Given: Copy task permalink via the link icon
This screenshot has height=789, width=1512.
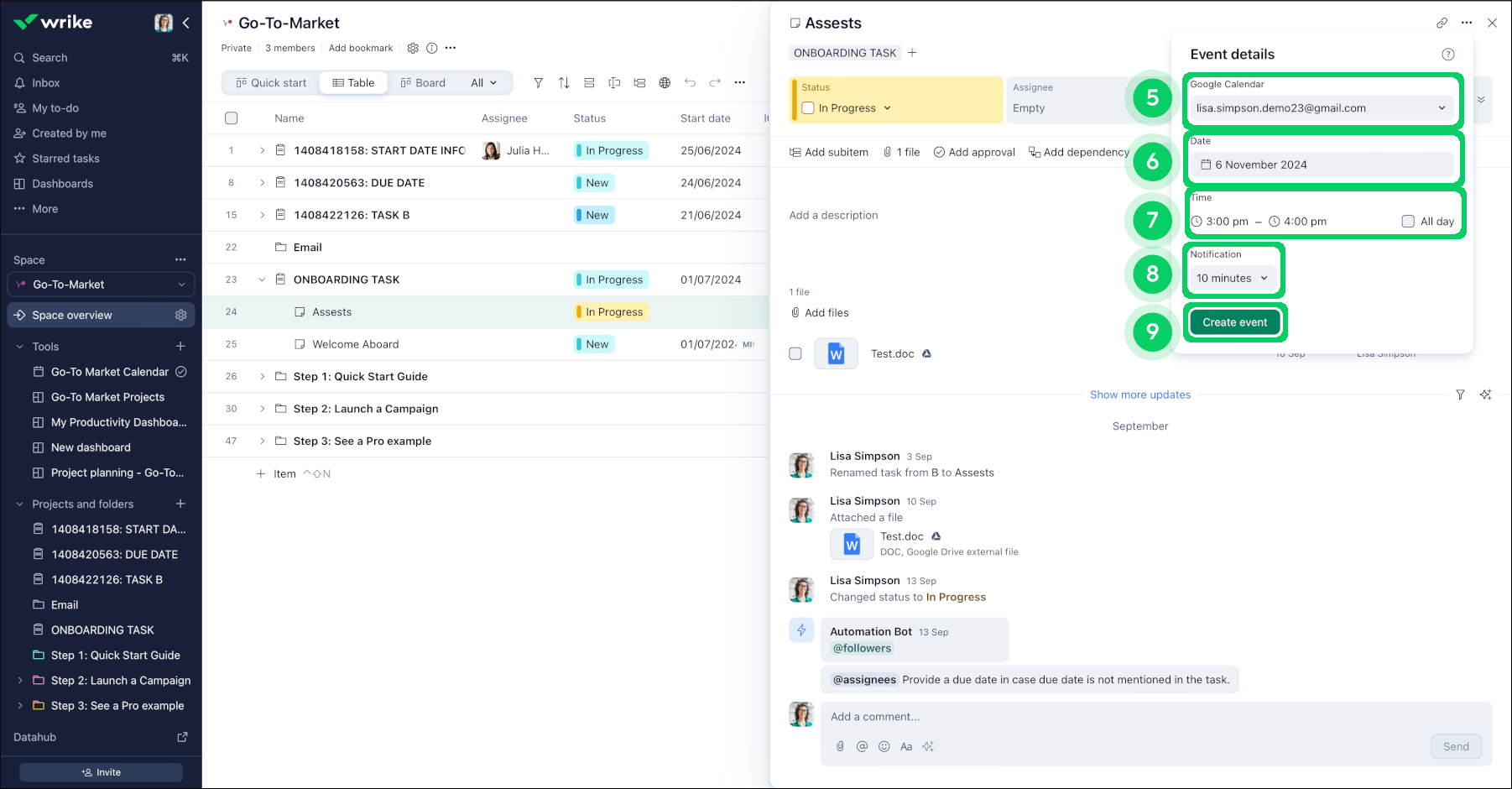Looking at the screenshot, I should pyautogui.click(x=1442, y=24).
